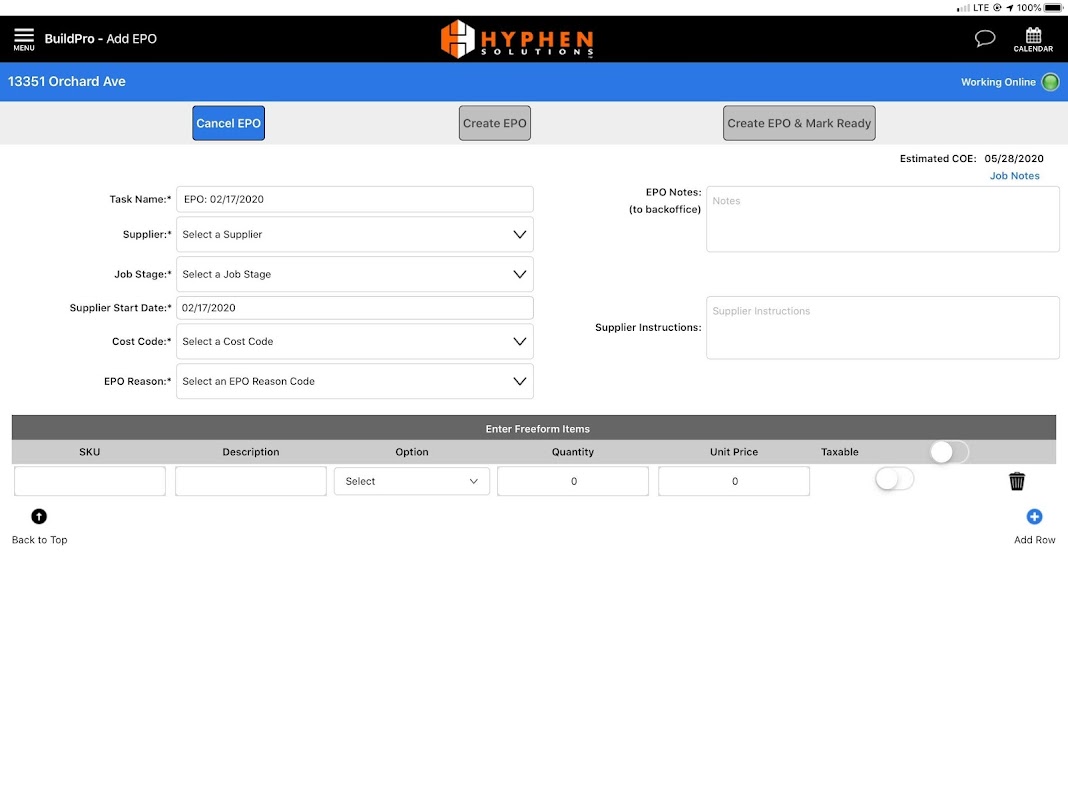The width and height of the screenshot is (1068, 800).
Task: Click the Unit Price column header
Action: click(734, 451)
